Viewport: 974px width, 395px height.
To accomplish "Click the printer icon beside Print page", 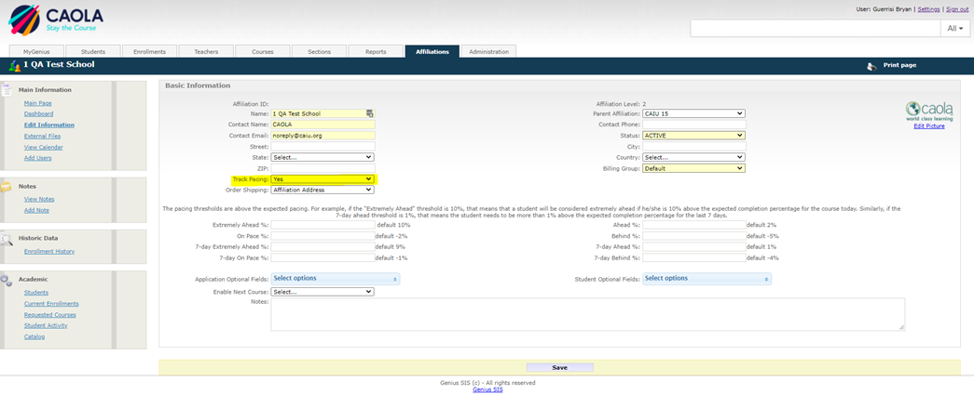I will (872, 66).
